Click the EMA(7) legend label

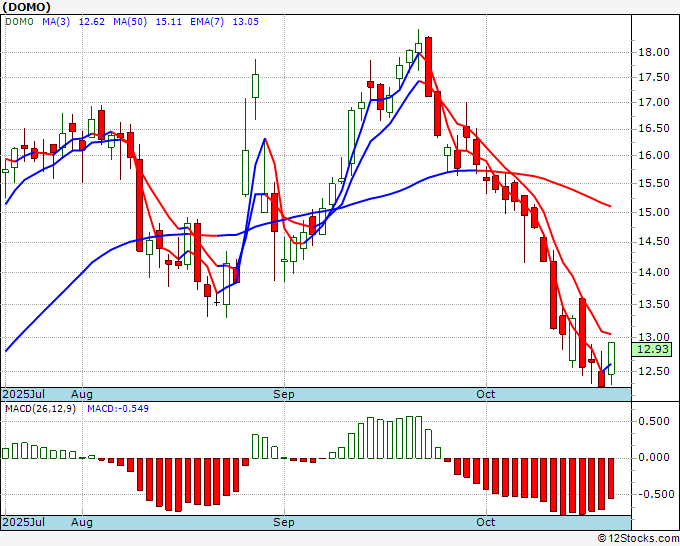207,21
